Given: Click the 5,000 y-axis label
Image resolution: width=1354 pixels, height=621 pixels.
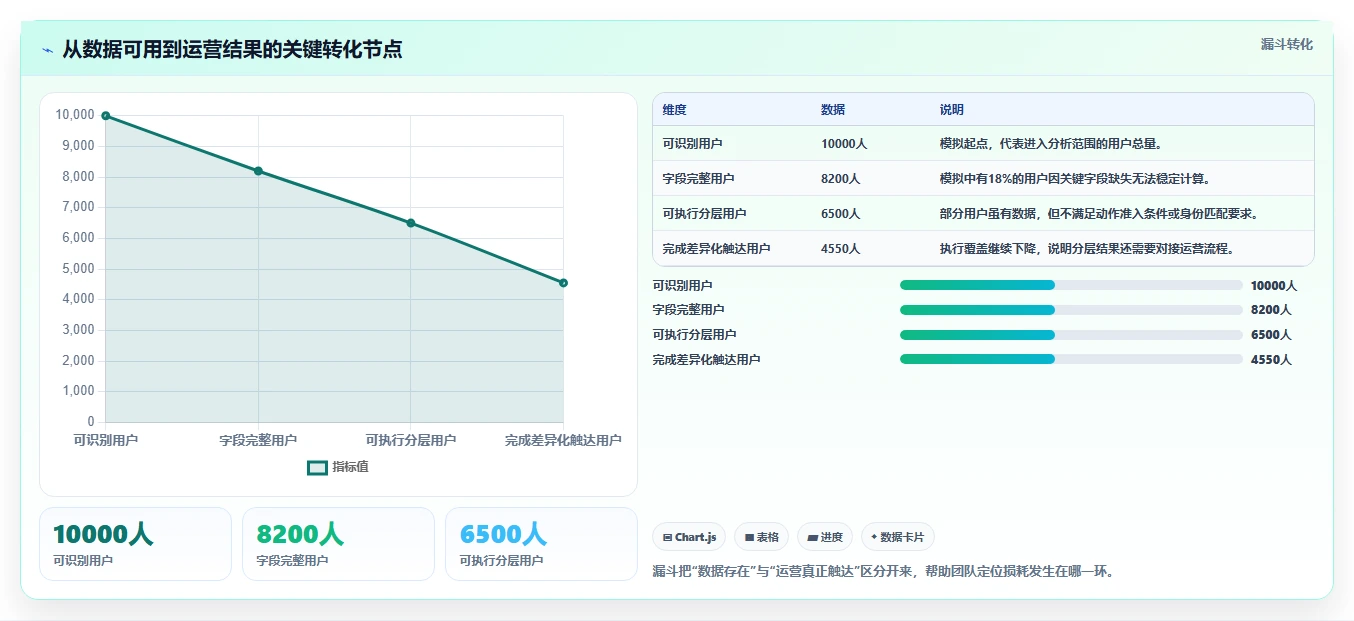Looking at the screenshot, I should coord(78,269).
